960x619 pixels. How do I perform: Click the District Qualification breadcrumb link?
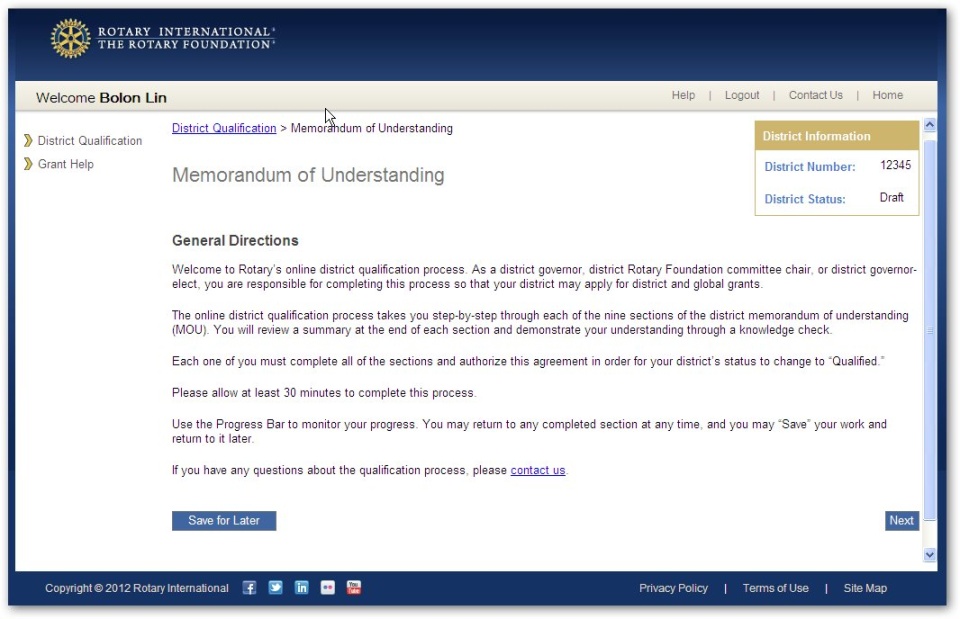[224, 128]
